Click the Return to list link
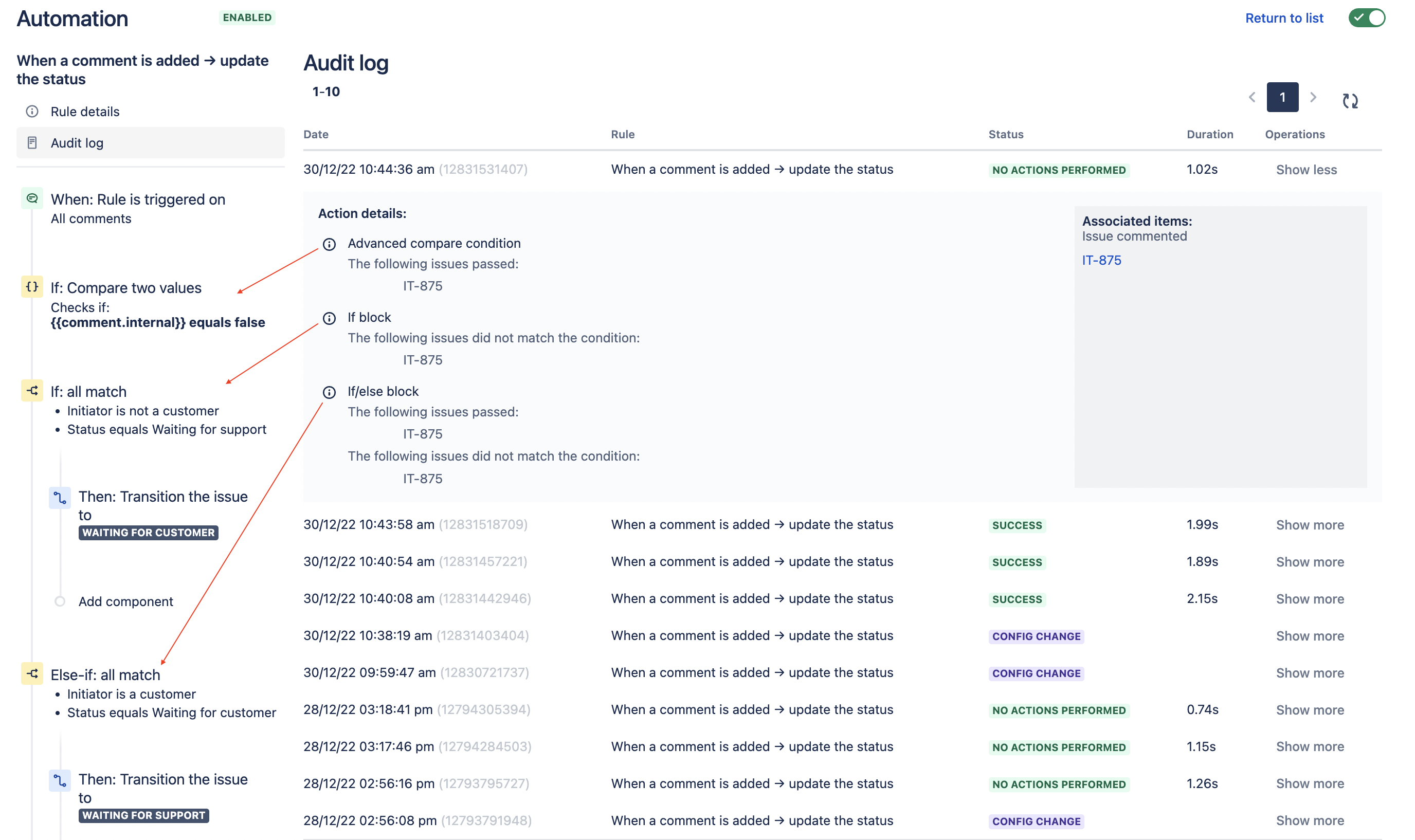1415x840 pixels. [1284, 18]
